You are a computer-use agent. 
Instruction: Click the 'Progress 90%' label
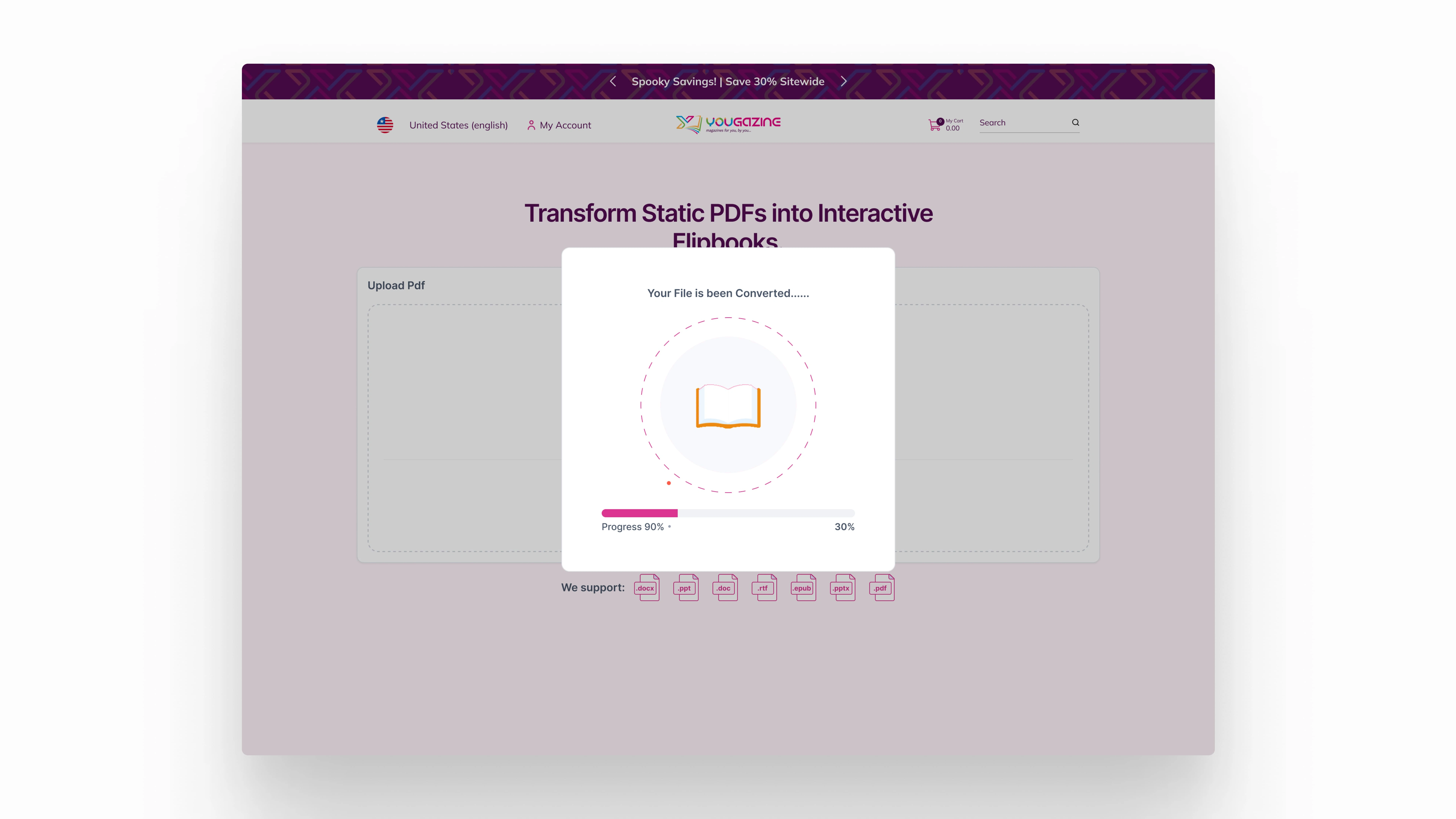tap(632, 527)
